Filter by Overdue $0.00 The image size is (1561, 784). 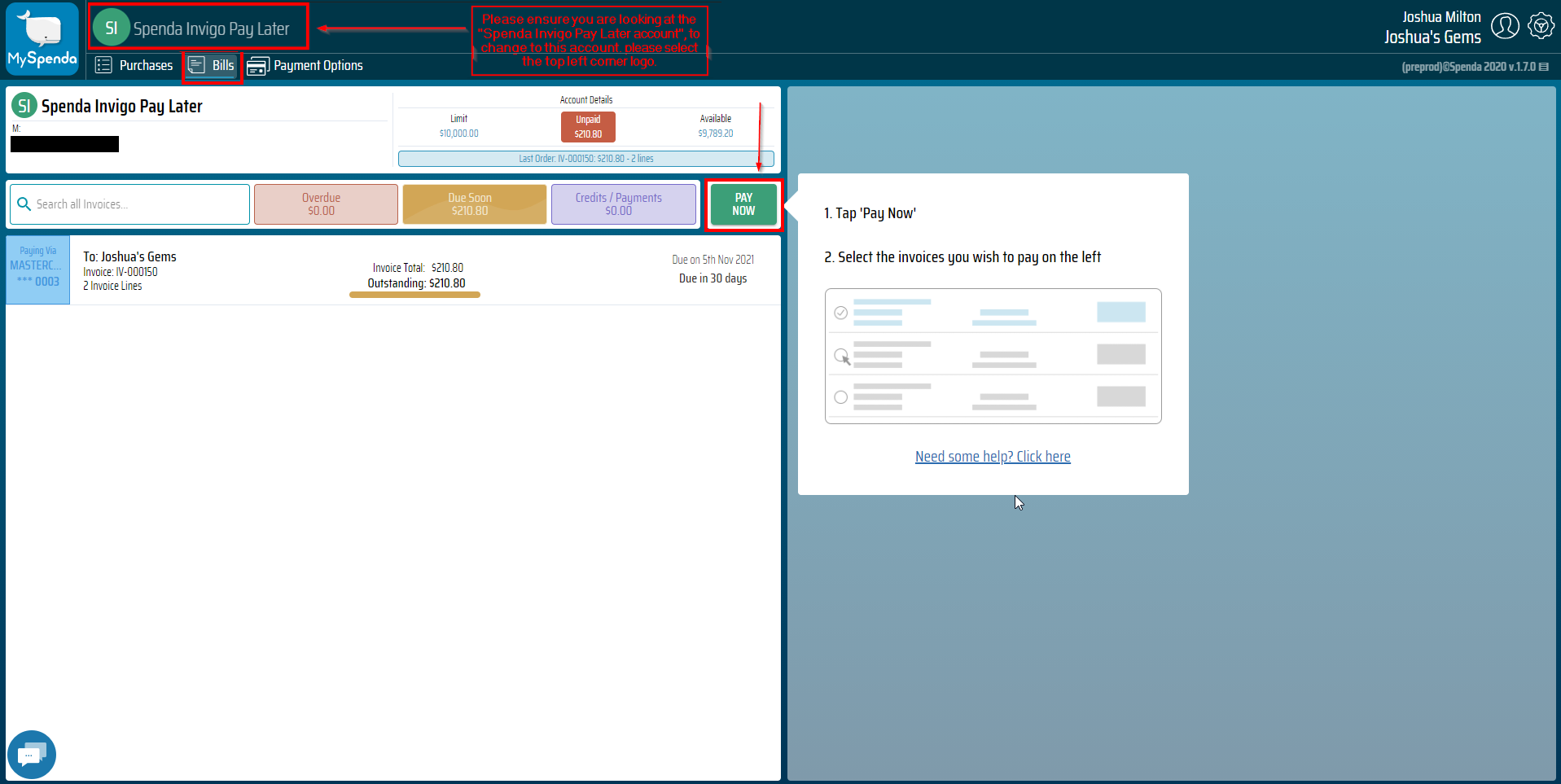point(326,204)
